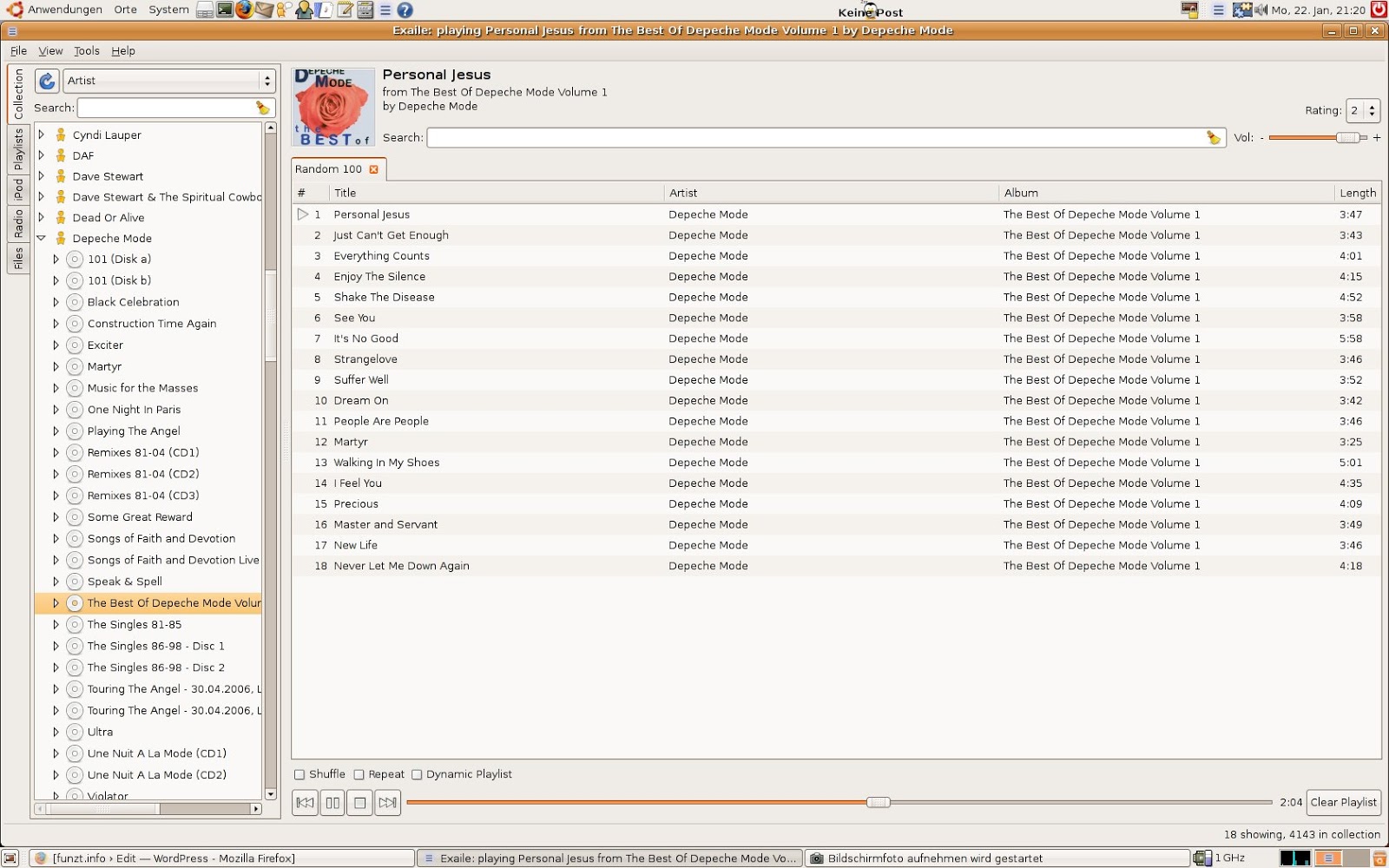Click the Clear Playlist button
The image size is (1389, 868).
[x=1343, y=803]
